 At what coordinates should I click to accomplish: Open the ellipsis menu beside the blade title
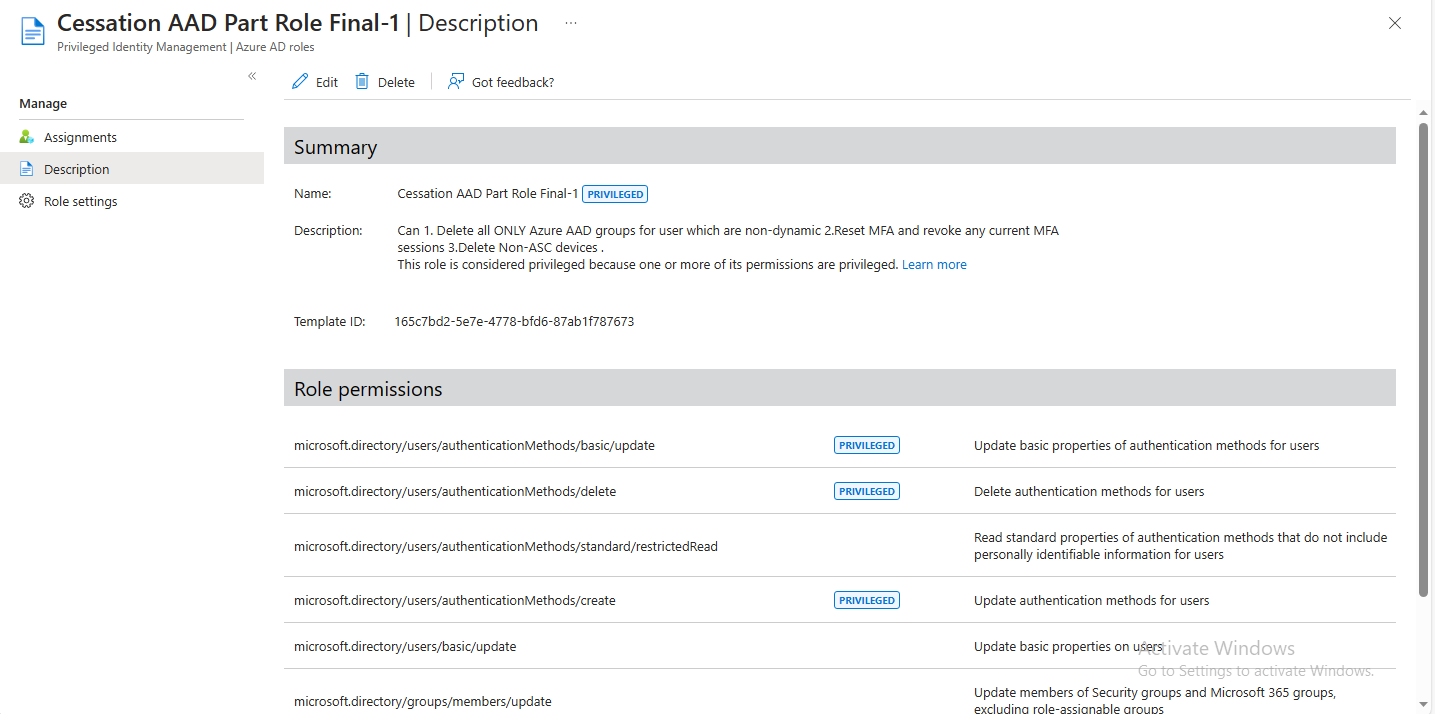coord(570,22)
